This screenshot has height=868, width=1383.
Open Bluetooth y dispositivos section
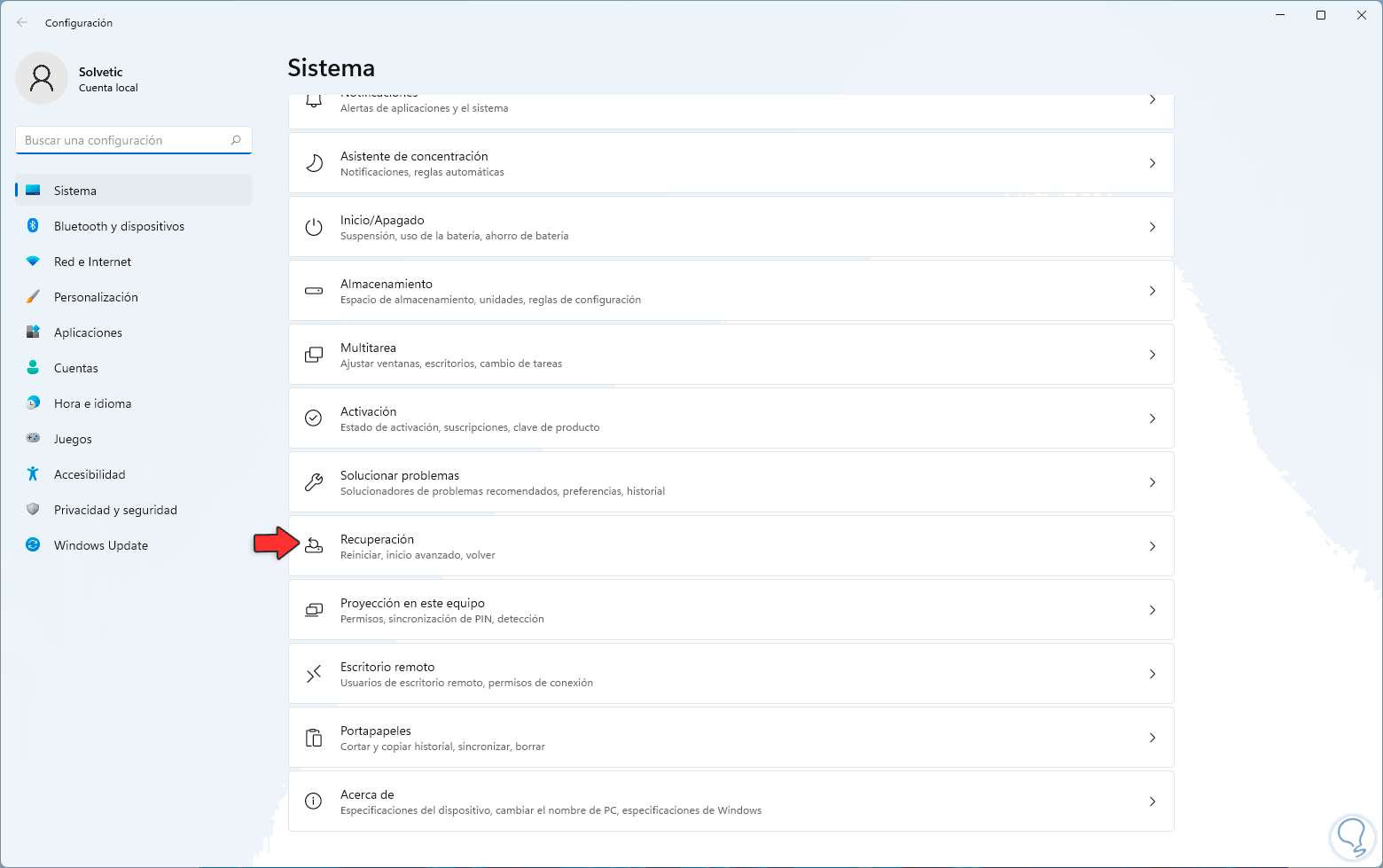click(119, 226)
